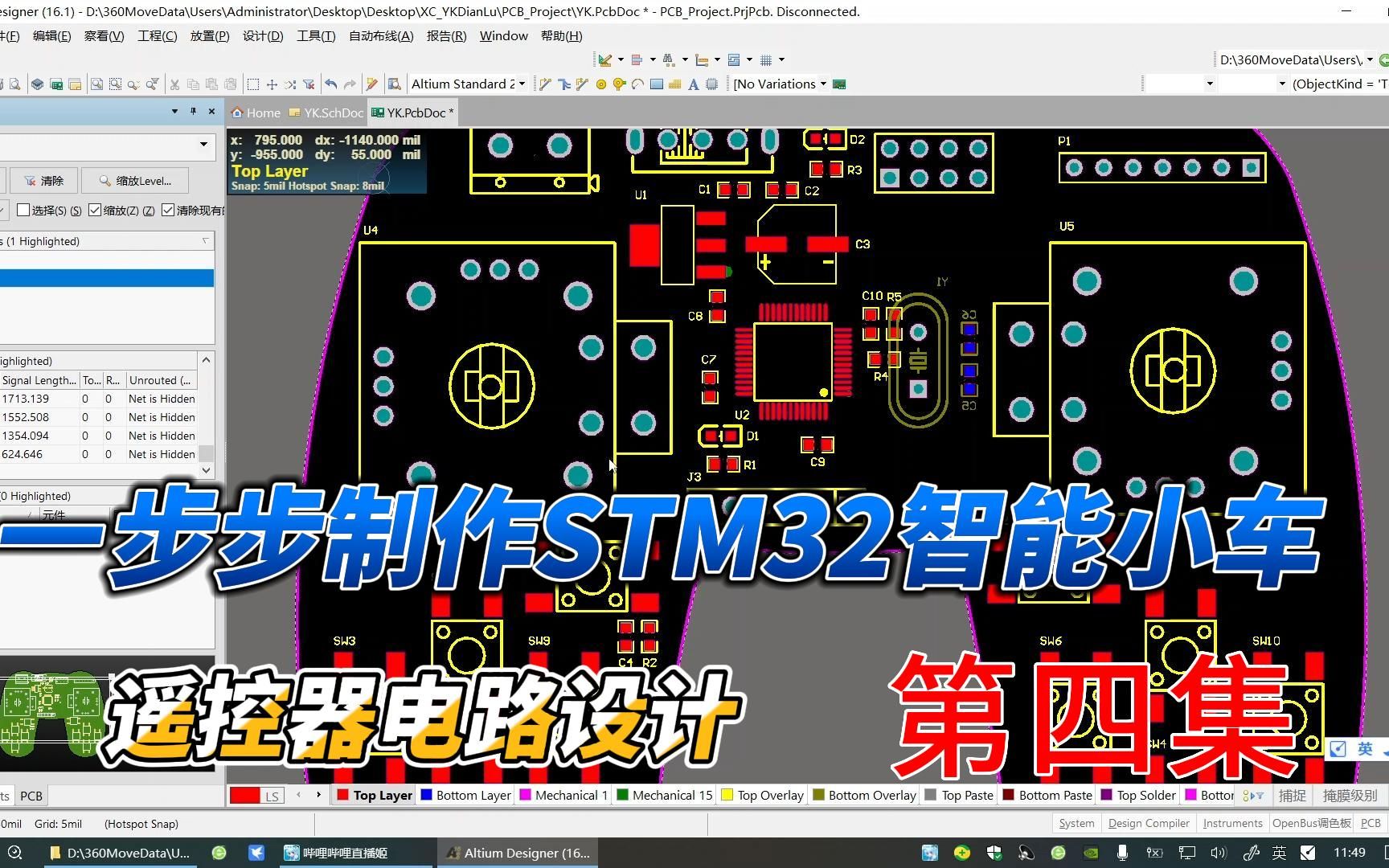Click the Cut scissors icon
The height and width of the screenshot is (868, 1389).
tap(174, 84)
